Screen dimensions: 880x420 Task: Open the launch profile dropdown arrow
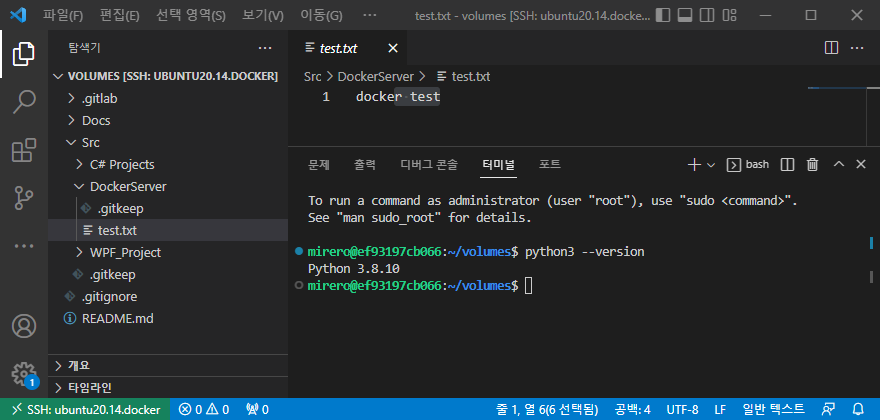coord(711,165)
